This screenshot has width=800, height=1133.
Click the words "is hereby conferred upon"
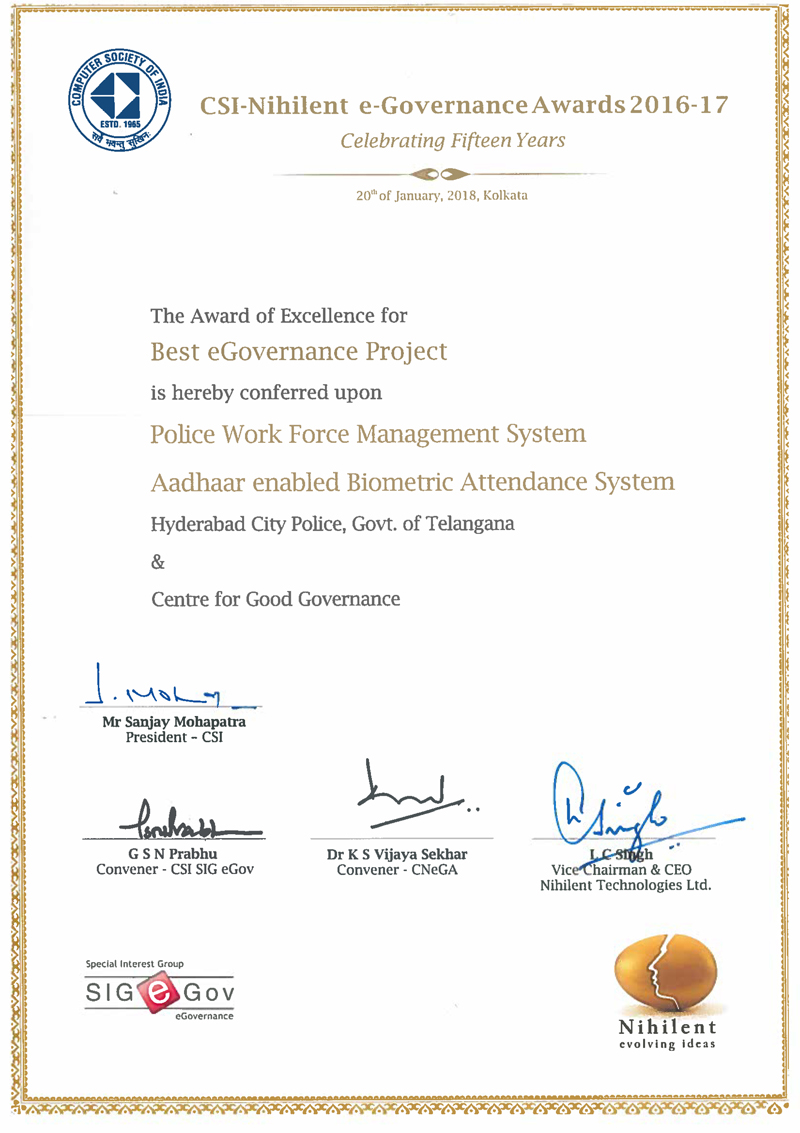(x=266, y=392)
